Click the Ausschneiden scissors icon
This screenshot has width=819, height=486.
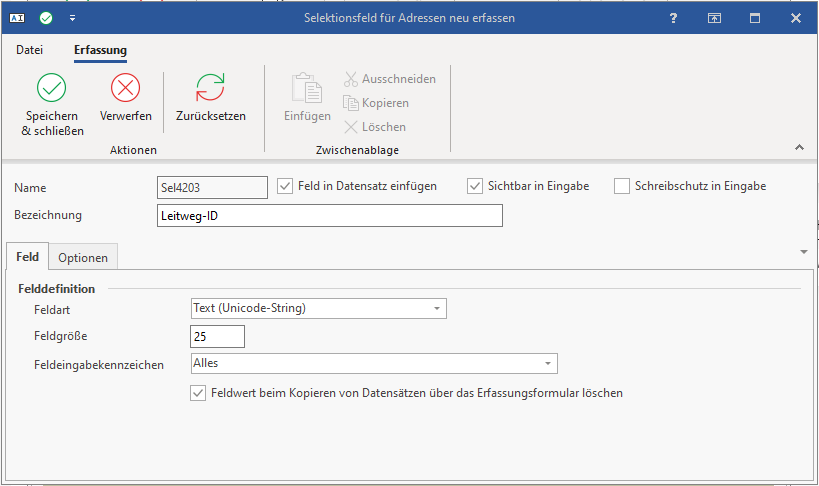point(351,79)
